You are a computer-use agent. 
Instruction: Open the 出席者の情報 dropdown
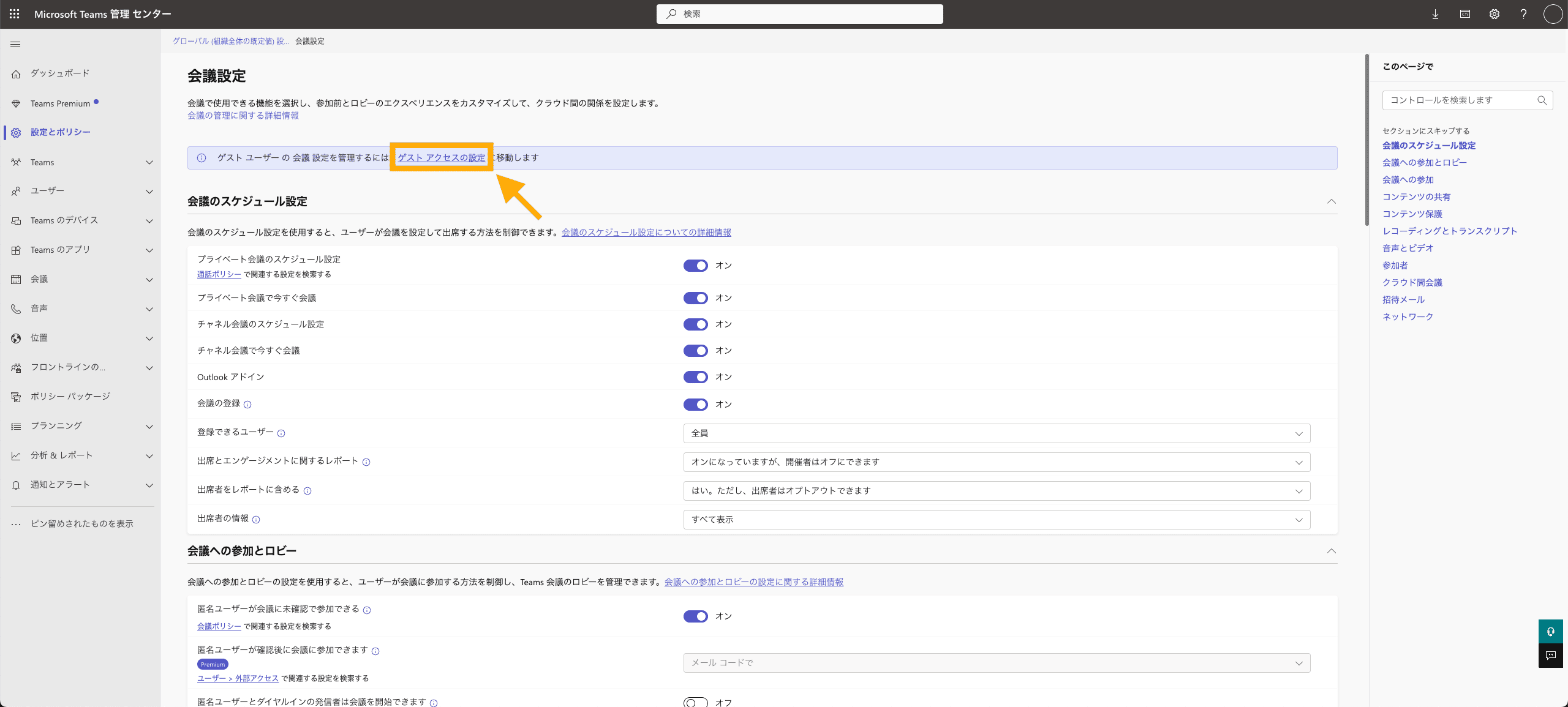coord(997,520)
